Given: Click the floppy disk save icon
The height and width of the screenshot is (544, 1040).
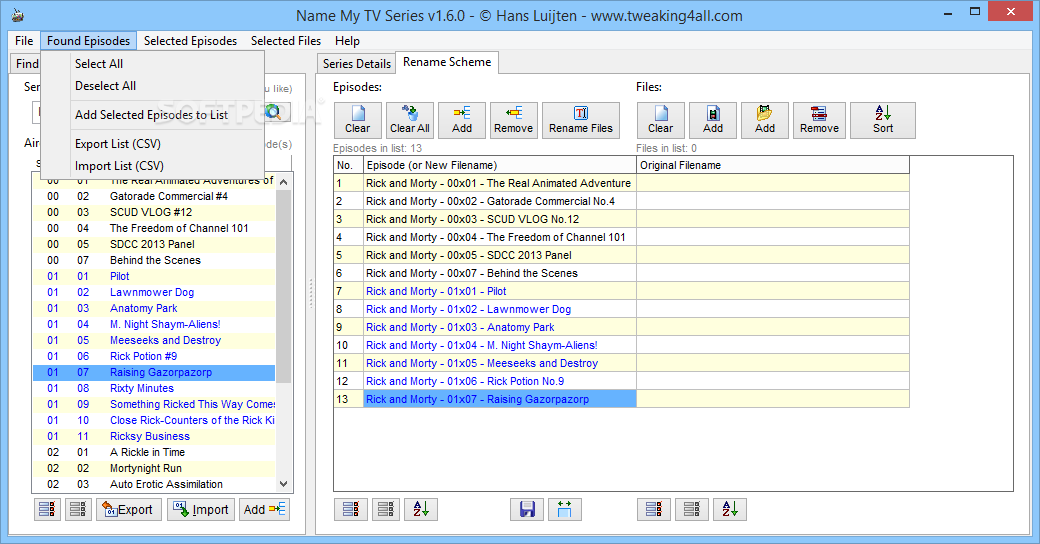Looking at the screenshot, I should 527,510.
